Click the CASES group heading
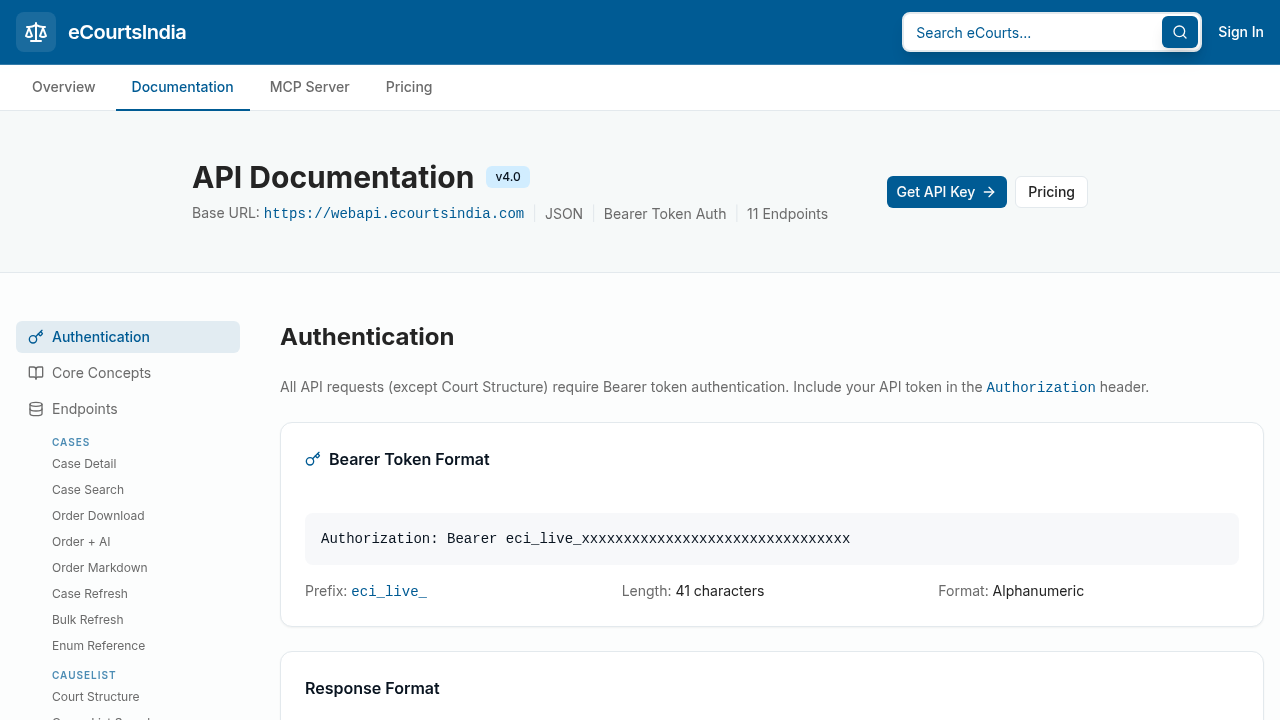The image size is (1280, 720). click(71, 442)
